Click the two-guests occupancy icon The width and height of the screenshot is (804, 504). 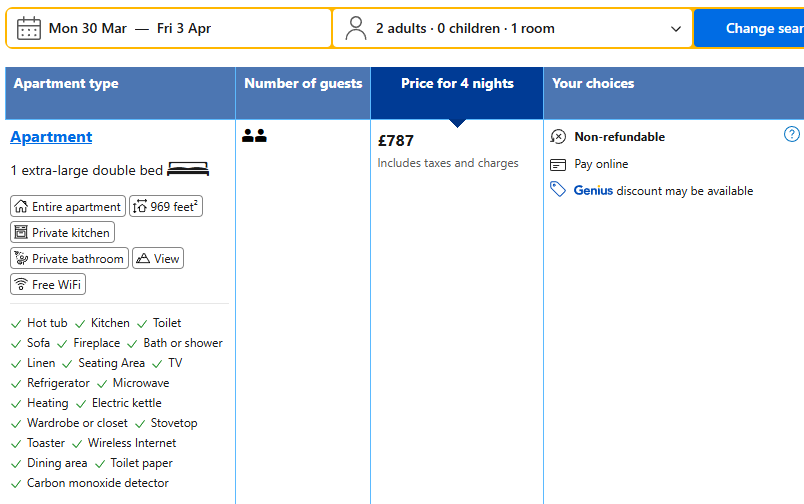tap(254, 135)
